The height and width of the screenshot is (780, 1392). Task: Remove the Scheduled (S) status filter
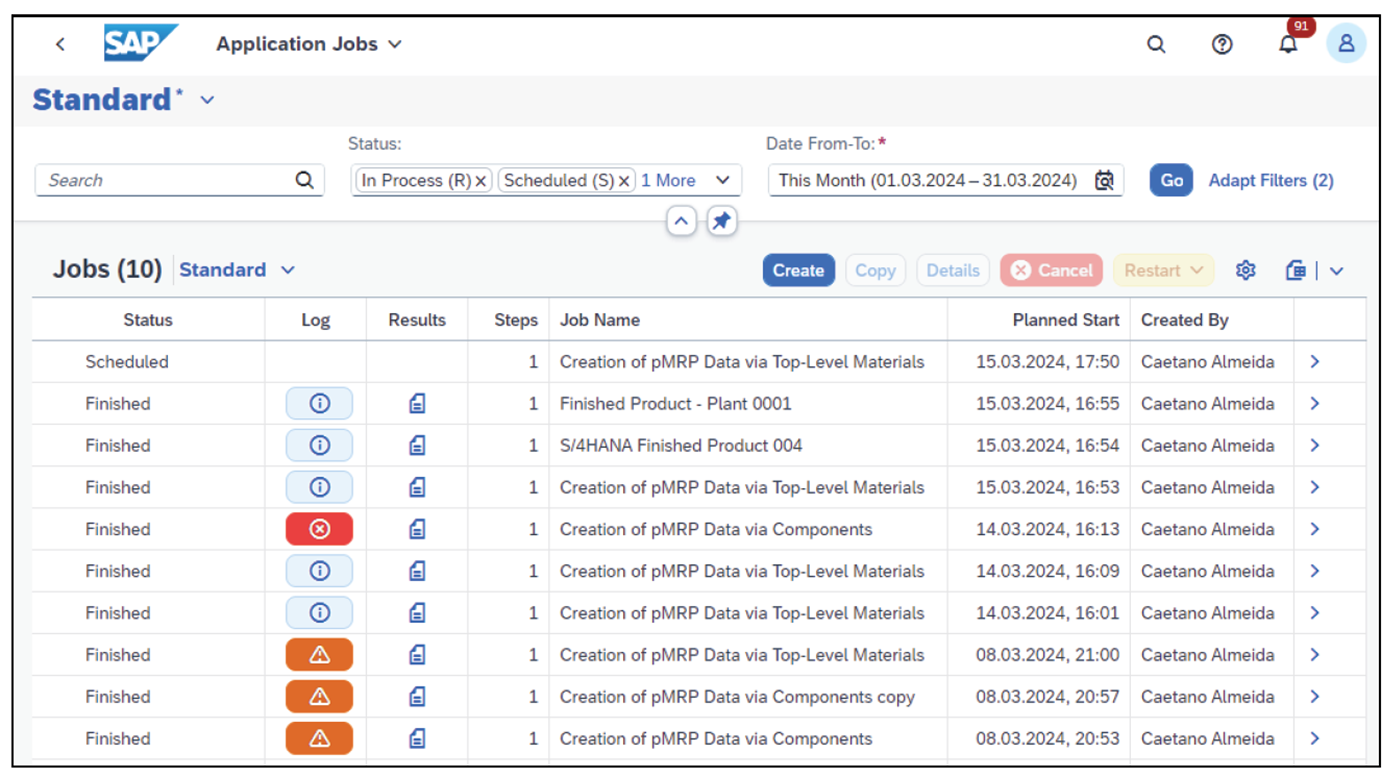[625, 181]
